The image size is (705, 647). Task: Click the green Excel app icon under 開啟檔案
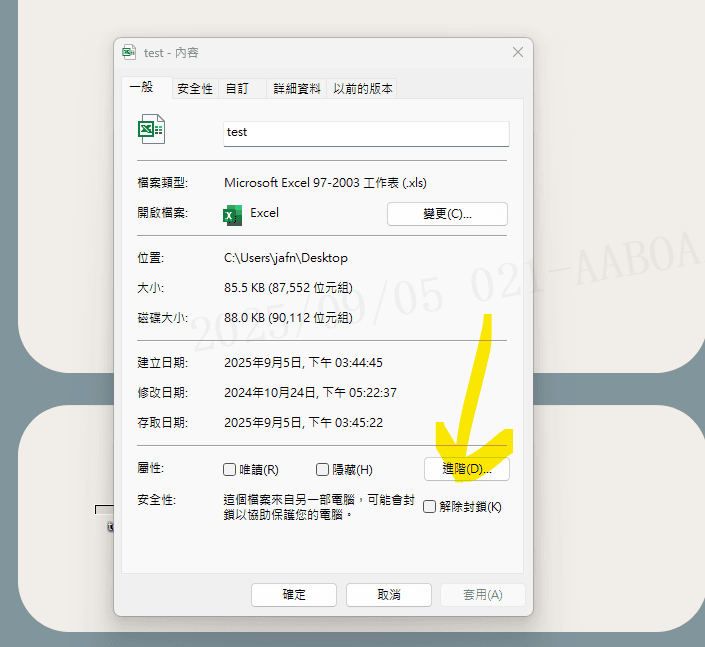pos(233,214)
